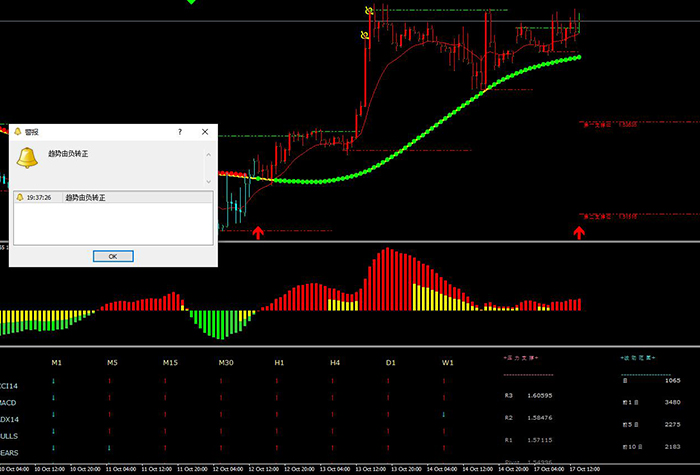
Task: Click the large bell icon in the alert dialog
Action: 27,158
